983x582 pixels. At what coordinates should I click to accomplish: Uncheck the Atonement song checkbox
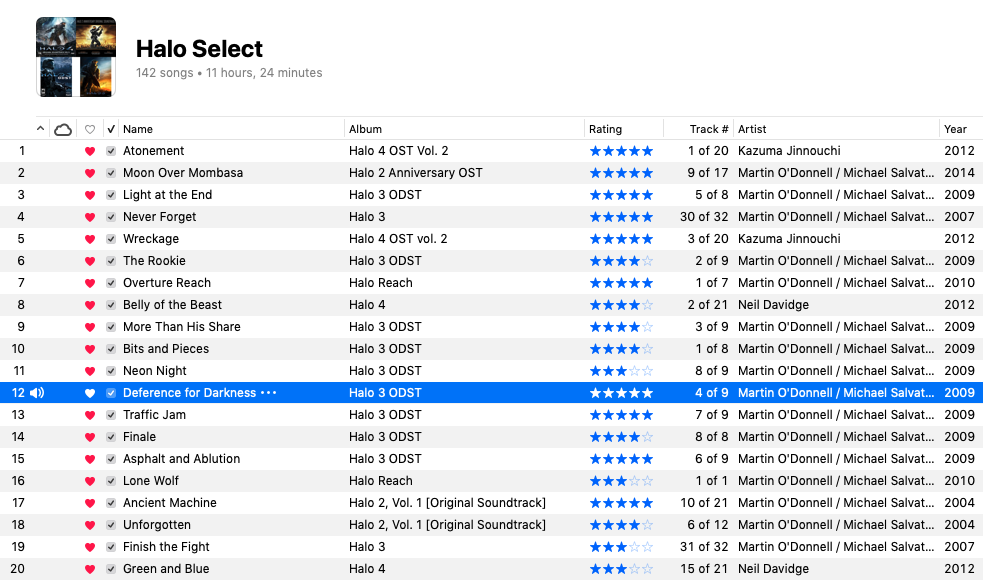coord(111,151)
